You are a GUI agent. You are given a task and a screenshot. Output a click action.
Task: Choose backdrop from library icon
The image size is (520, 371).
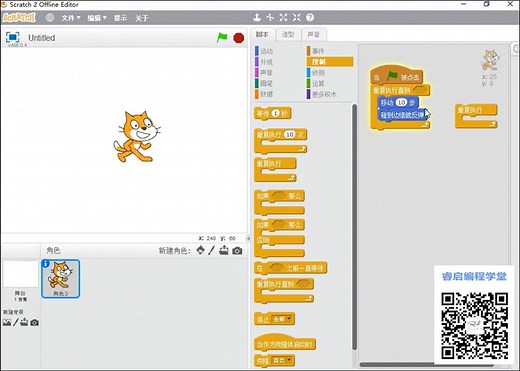[x=7, y=322]
